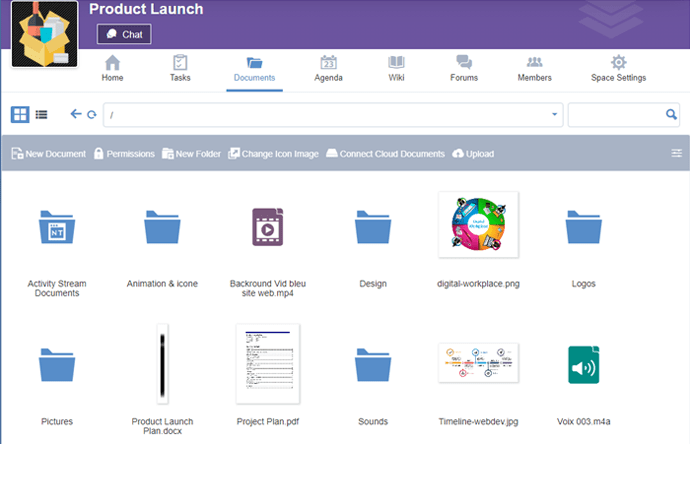Viewport: 690px width, 477px height.
Task: Click the Upload button
Action: point(473,154)
